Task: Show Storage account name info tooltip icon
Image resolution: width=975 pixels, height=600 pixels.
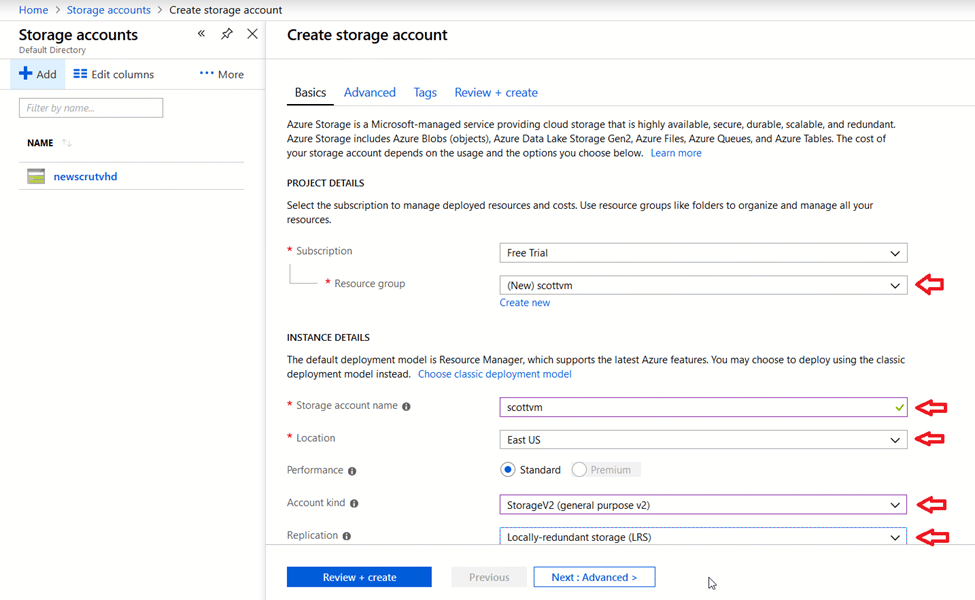Action: click(406, 407)
